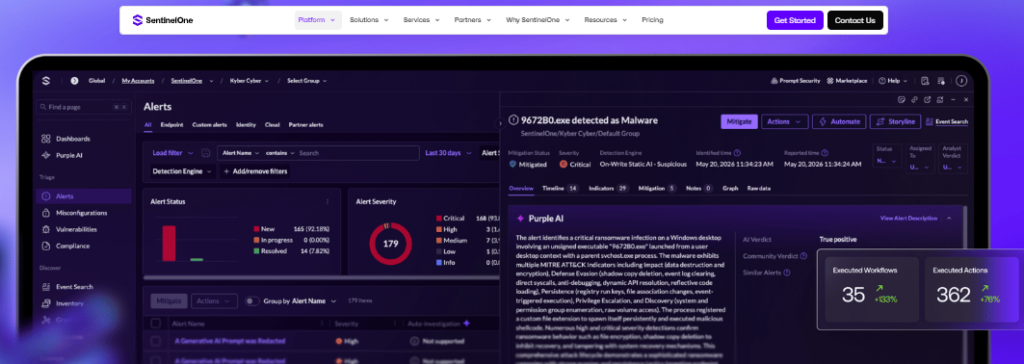Click the red New status legend swatch

point(257,229)
